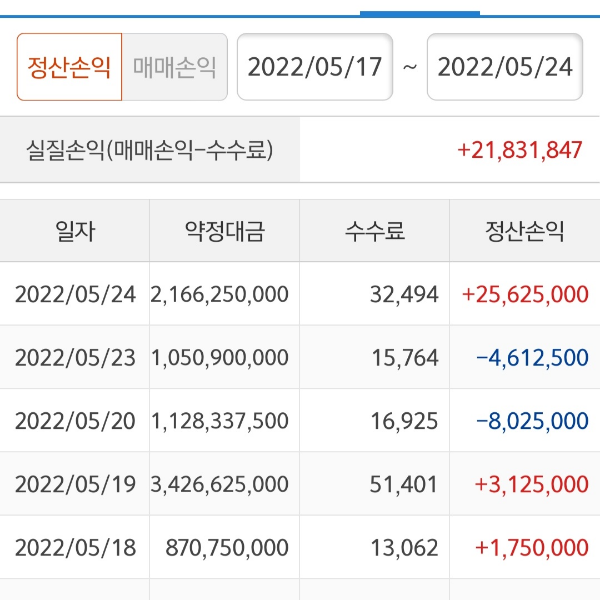Click the 일자 column header

[75, 231]
